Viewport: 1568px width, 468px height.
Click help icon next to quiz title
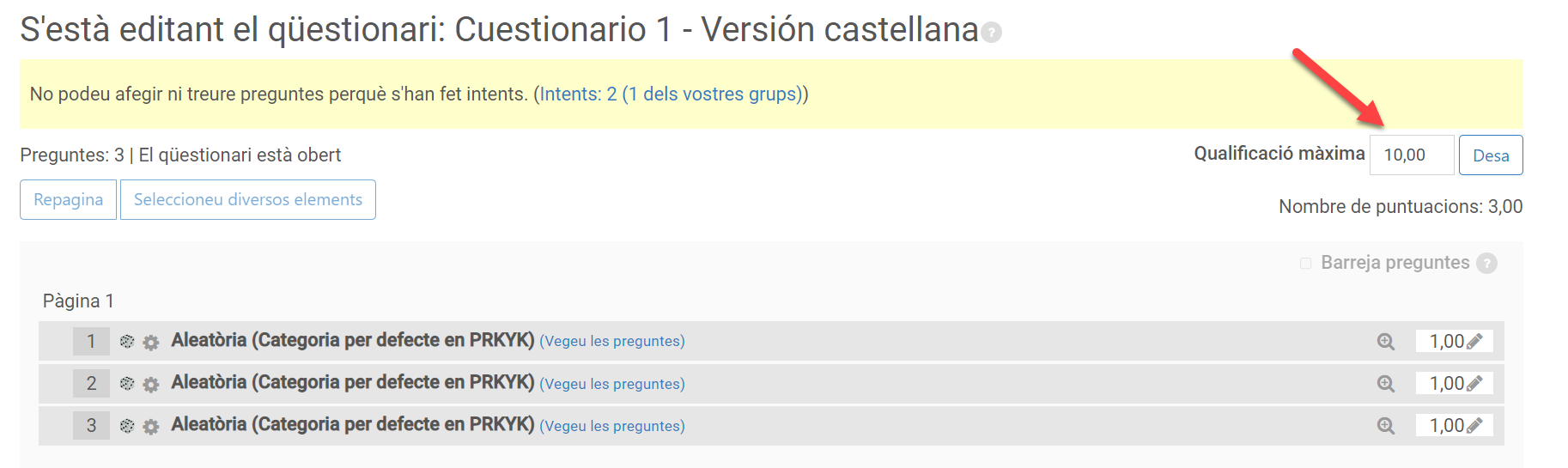point(992,33)
